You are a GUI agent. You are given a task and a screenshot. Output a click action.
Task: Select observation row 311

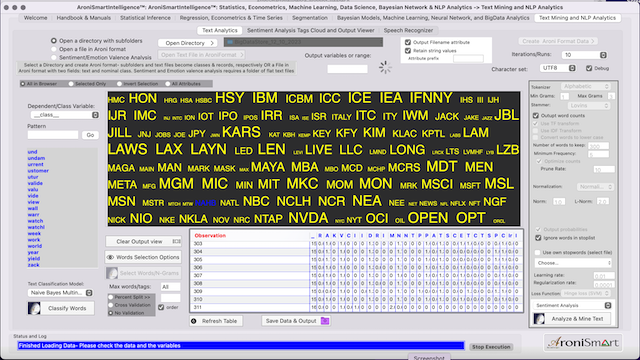pyautogui.click(x=356, y=307)
